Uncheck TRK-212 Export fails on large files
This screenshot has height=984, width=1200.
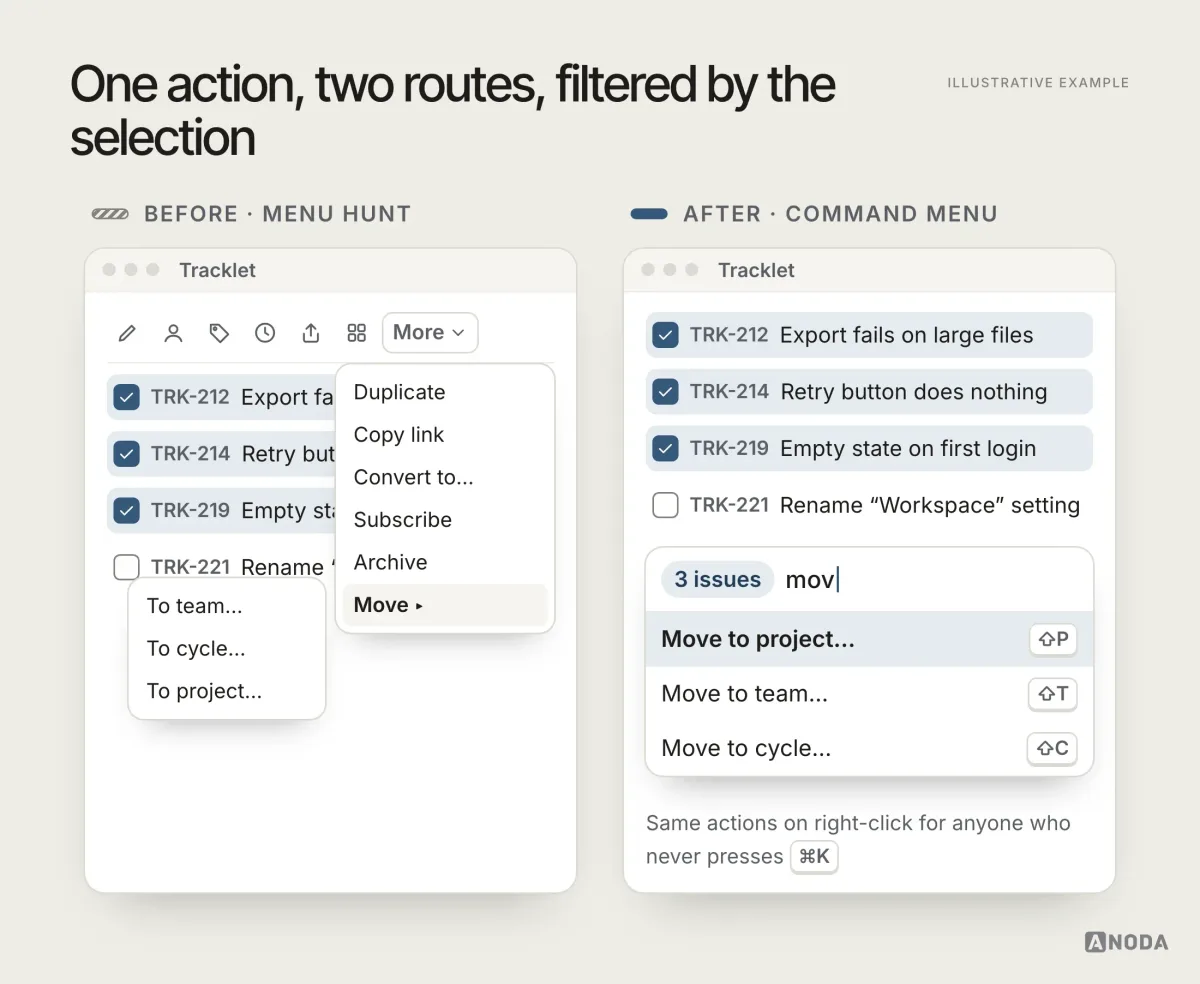665,335
